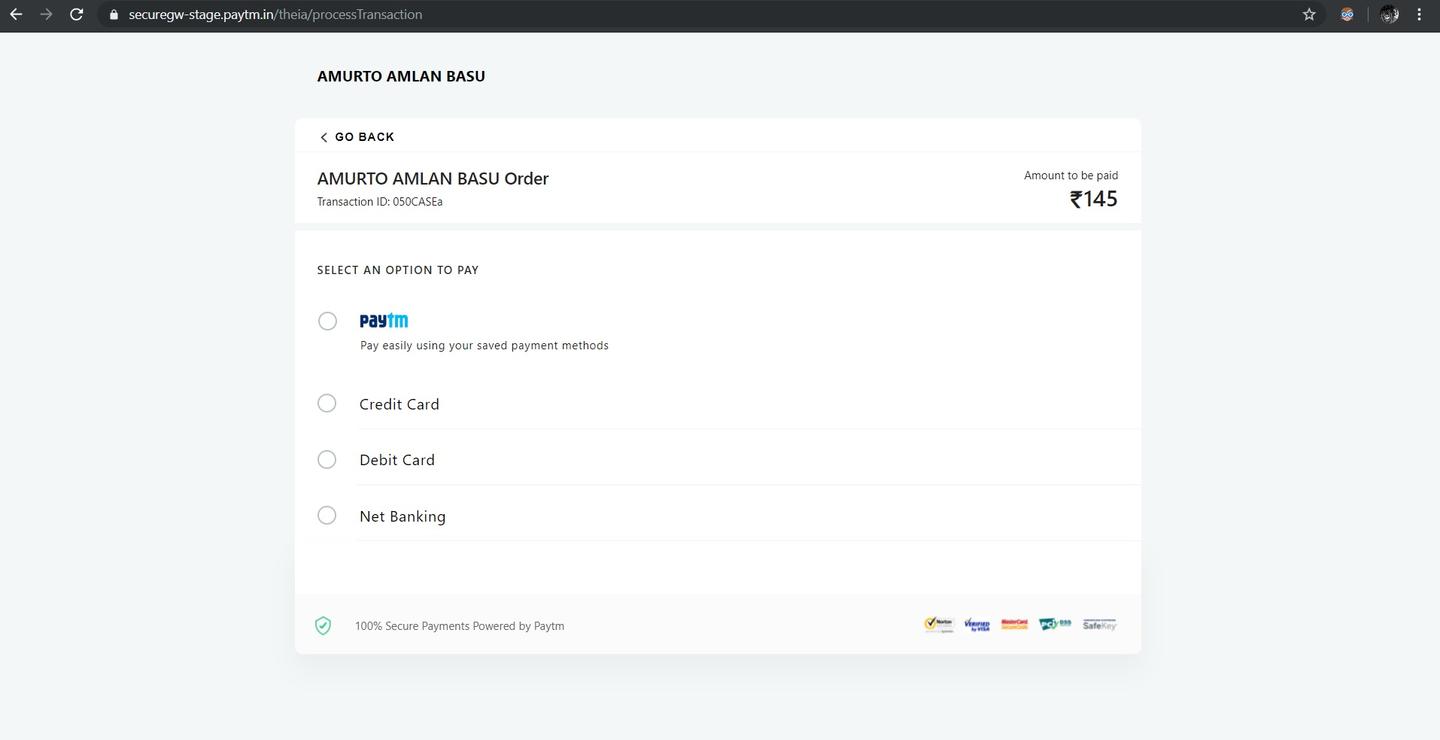Image resolution: width=1440 pixels, height=740 pixels.
Task: Open the browser extension icon
Action: [1347, 14]
